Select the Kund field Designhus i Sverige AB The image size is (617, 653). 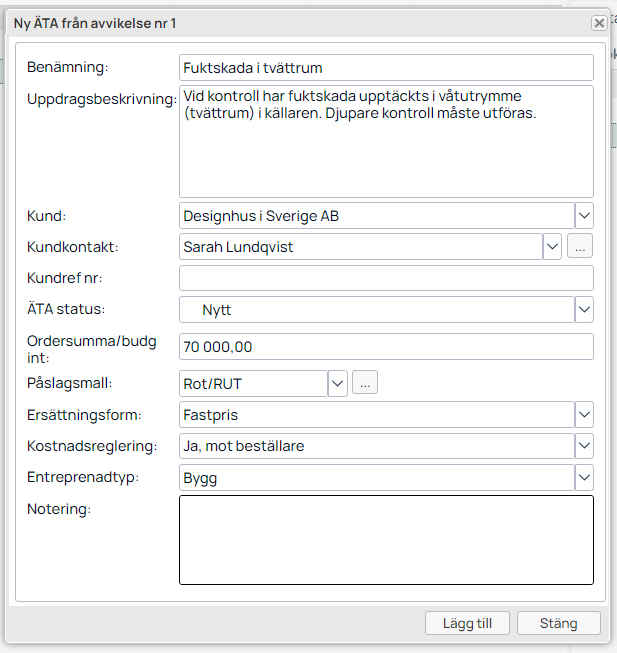pyautogui.click(x=377, y=216)
